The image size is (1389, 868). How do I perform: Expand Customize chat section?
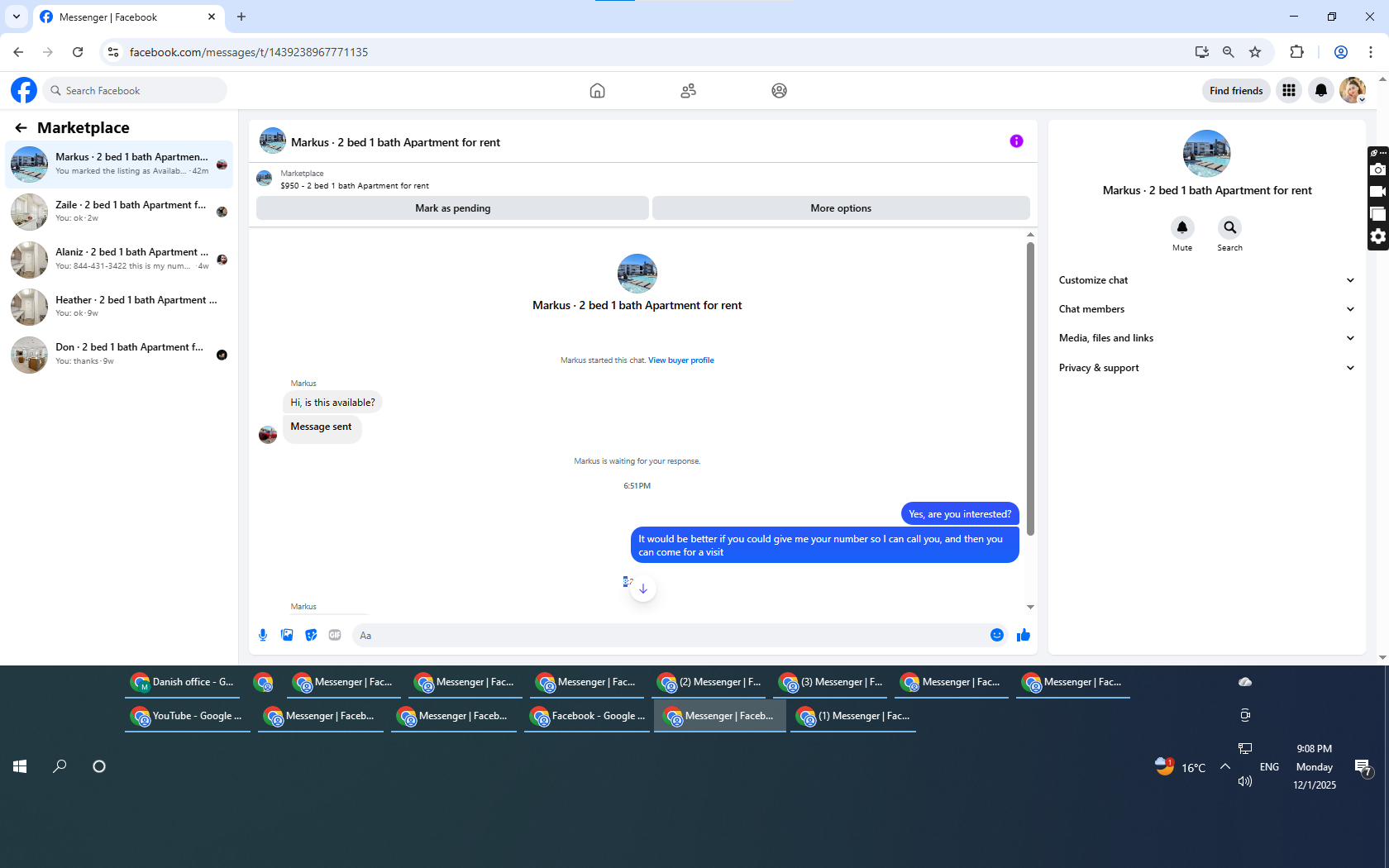(x=1206, y=280)
